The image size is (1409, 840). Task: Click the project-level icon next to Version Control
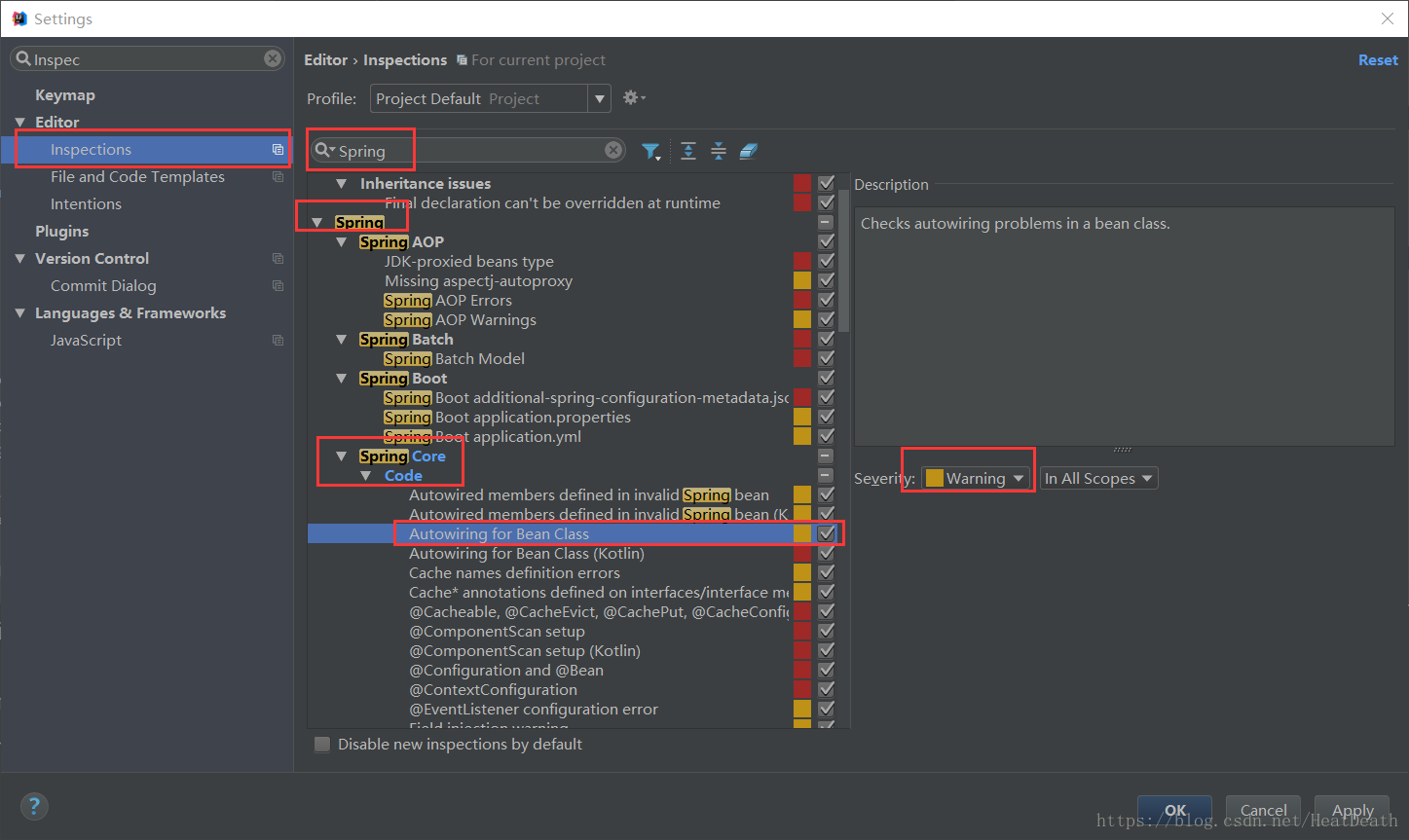click(x=278, y=259)
